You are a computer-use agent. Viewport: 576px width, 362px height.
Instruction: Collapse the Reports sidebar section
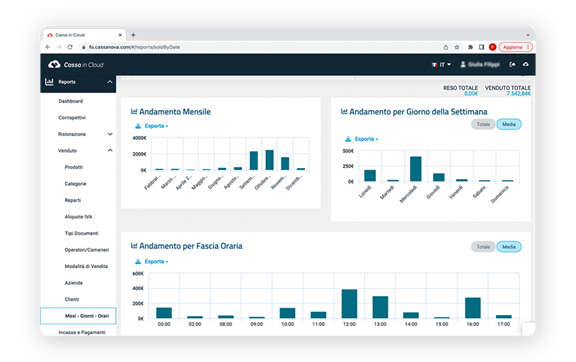click(109, 82)
